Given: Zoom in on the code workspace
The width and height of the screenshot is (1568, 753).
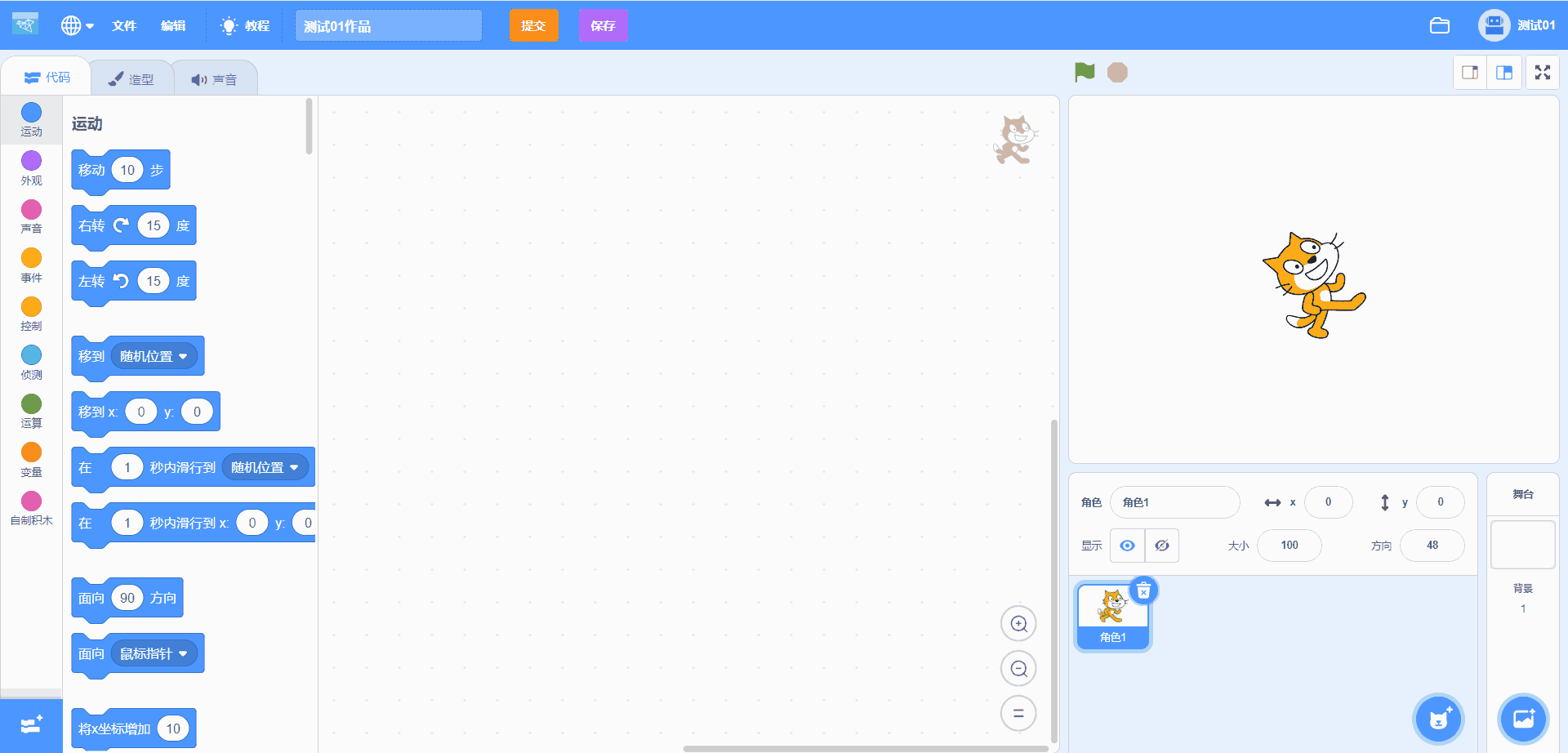Looking at the screenshot, I should click(1018, 624).
